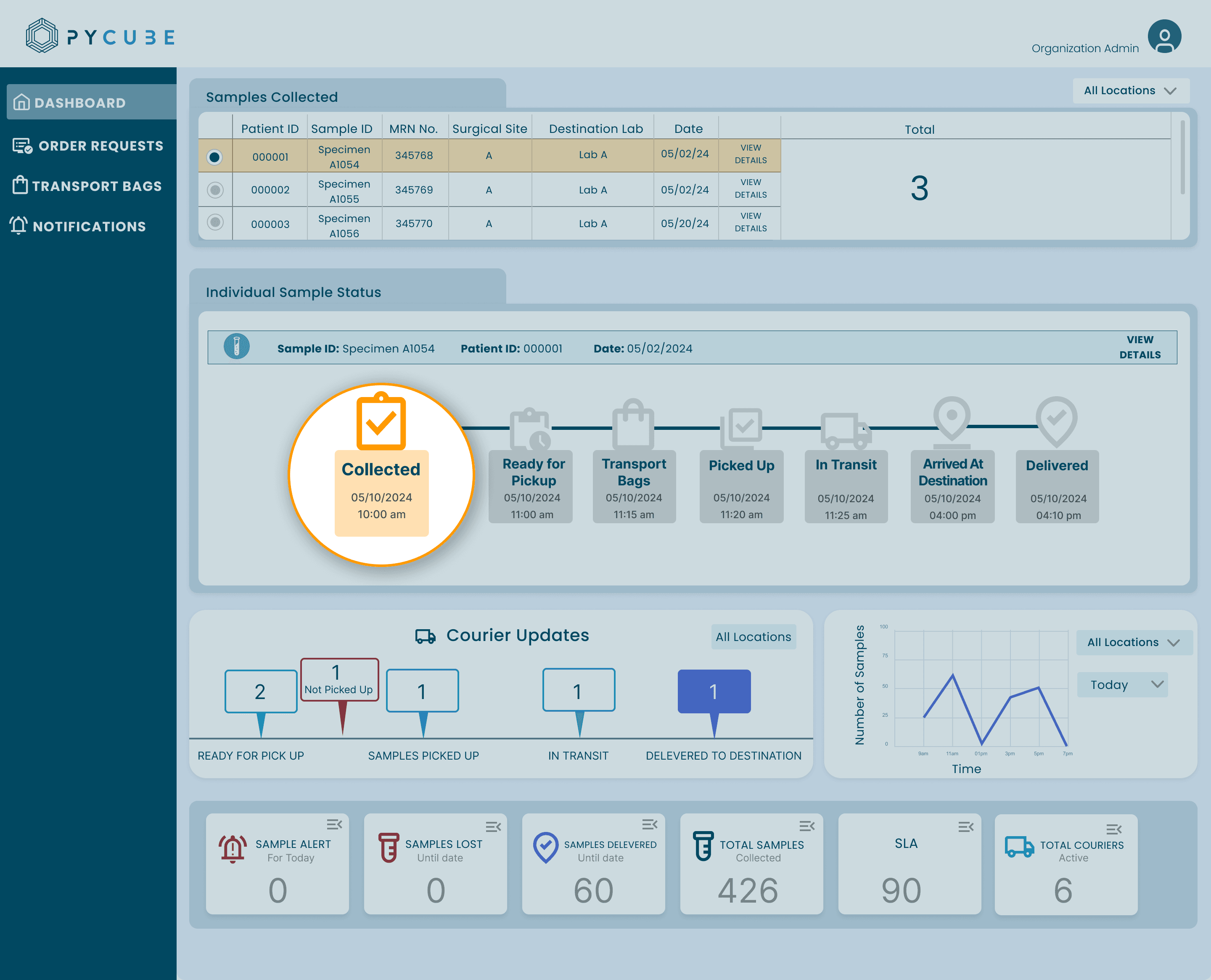Click the Dashboard home icon
This screenshot has width=1211, height=980.
[x=21, y=102]
